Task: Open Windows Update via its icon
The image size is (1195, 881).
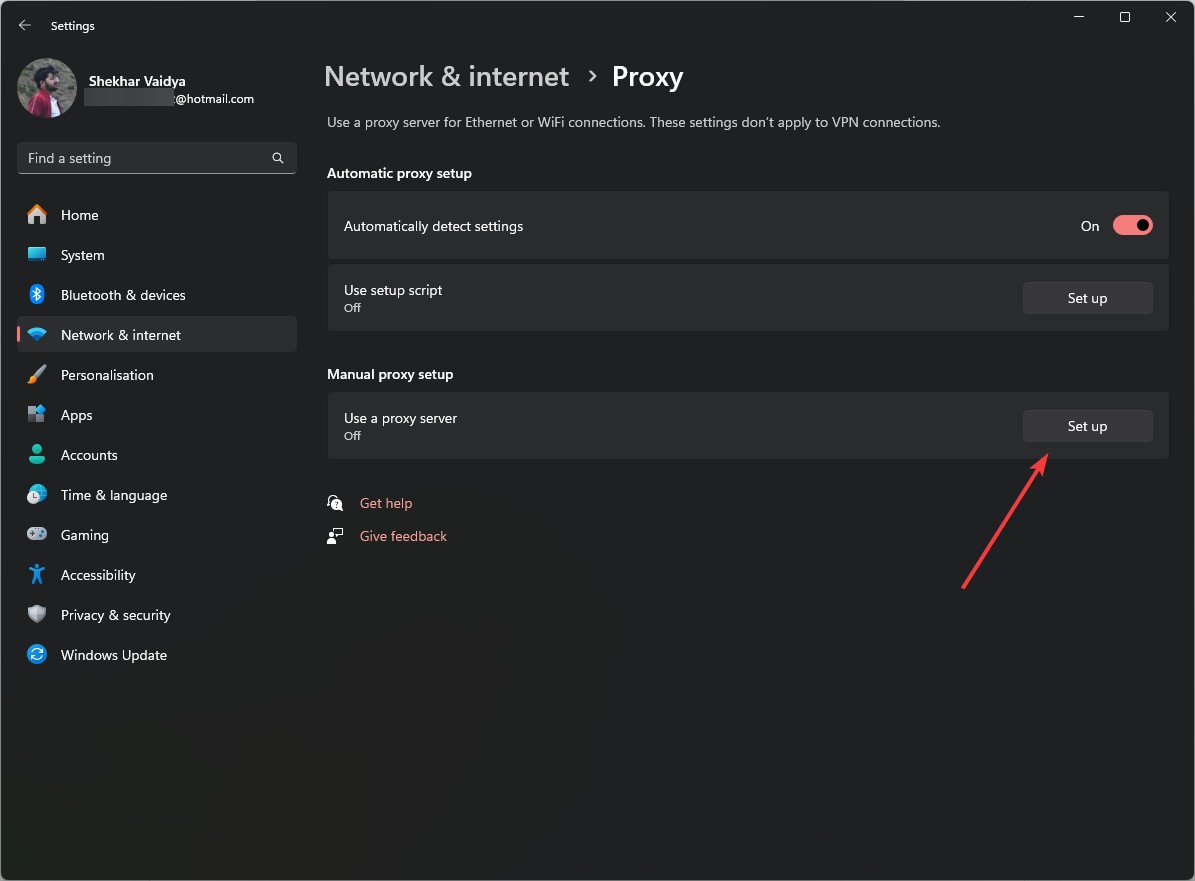Action: (x=37, y=655)
